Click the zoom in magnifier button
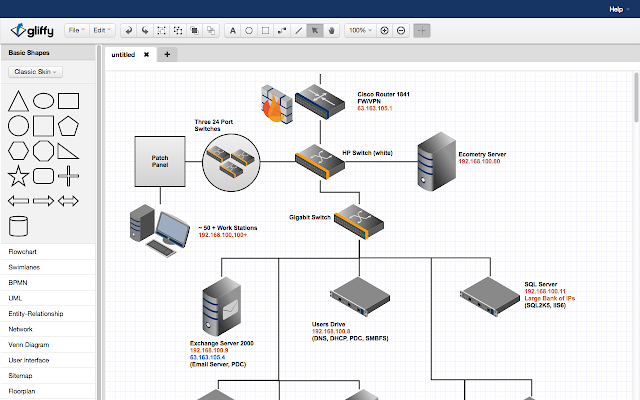Viewport: 640px width, 400px height. tap(385, 30)
